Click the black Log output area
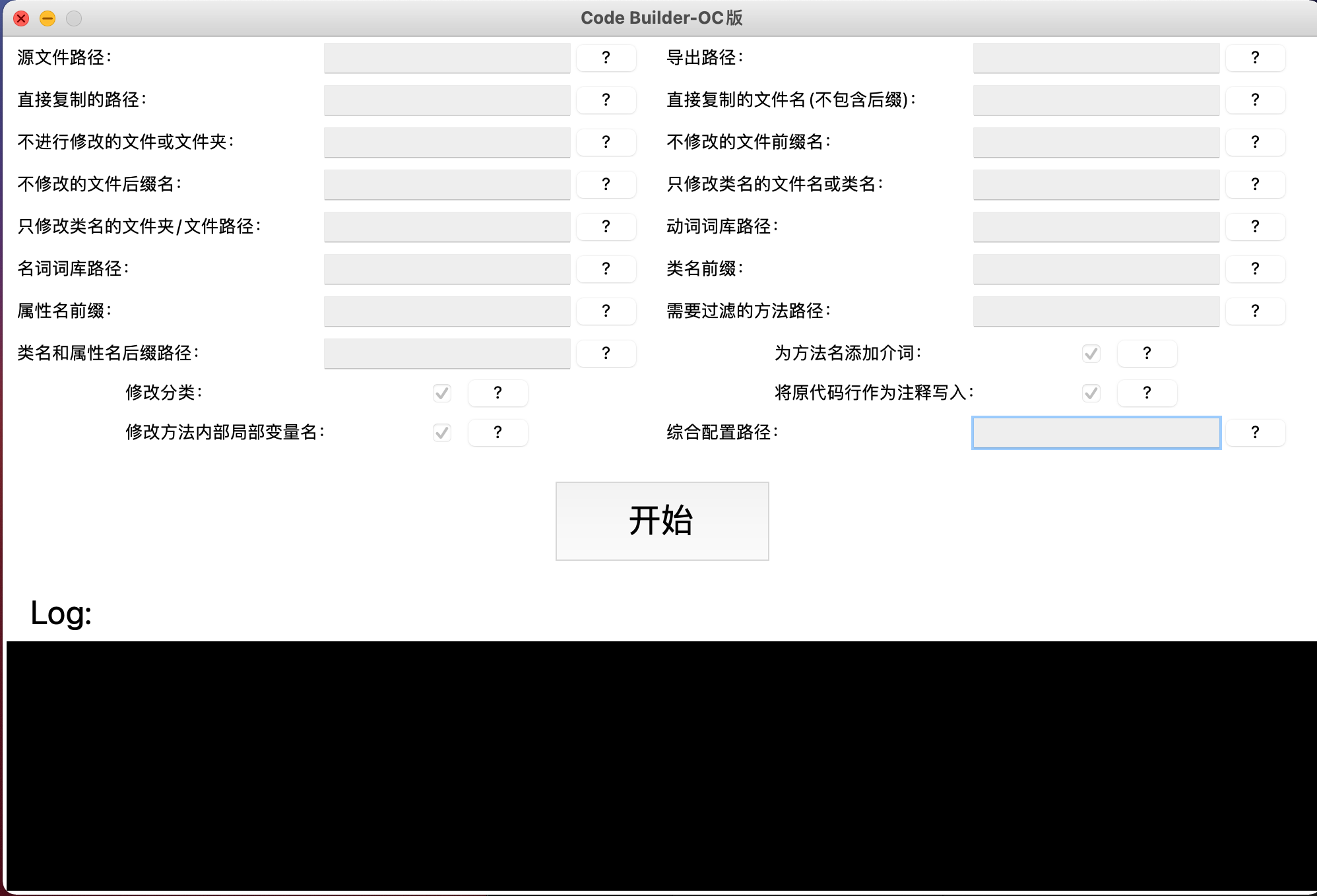The width and height of the screenshot is (1317, 896). tap(660, 765)
